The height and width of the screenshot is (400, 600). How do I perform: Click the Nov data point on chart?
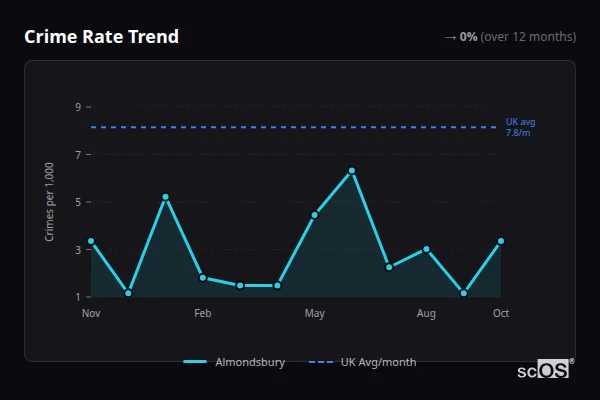tap(91, 241)
